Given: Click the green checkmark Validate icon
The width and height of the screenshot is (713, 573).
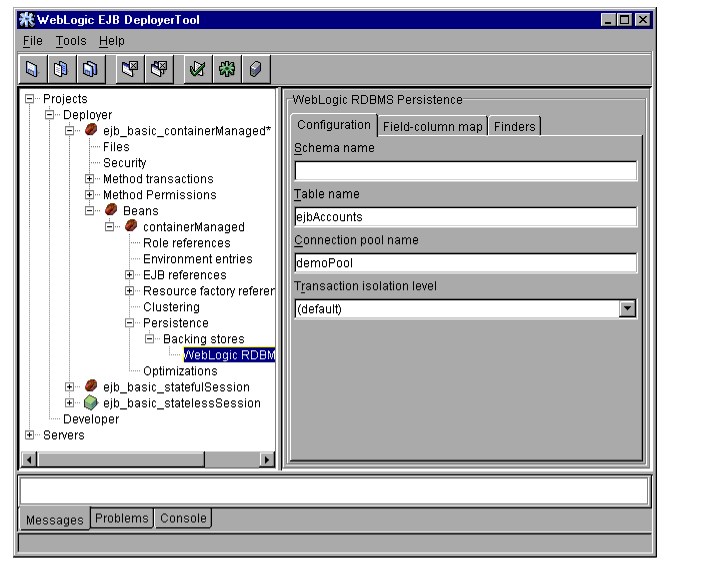Looking at the screenshot, I should (x=198, y=69).
